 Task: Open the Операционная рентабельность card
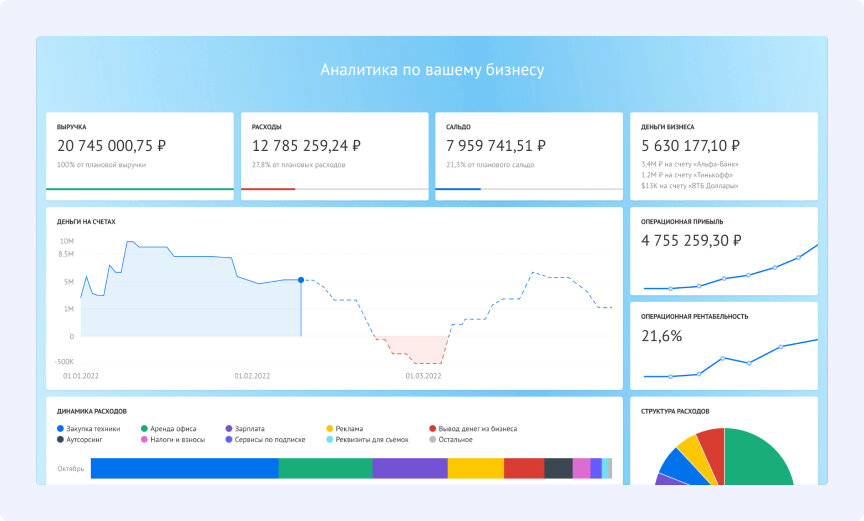pyautogui.click(x=724, y=346)
